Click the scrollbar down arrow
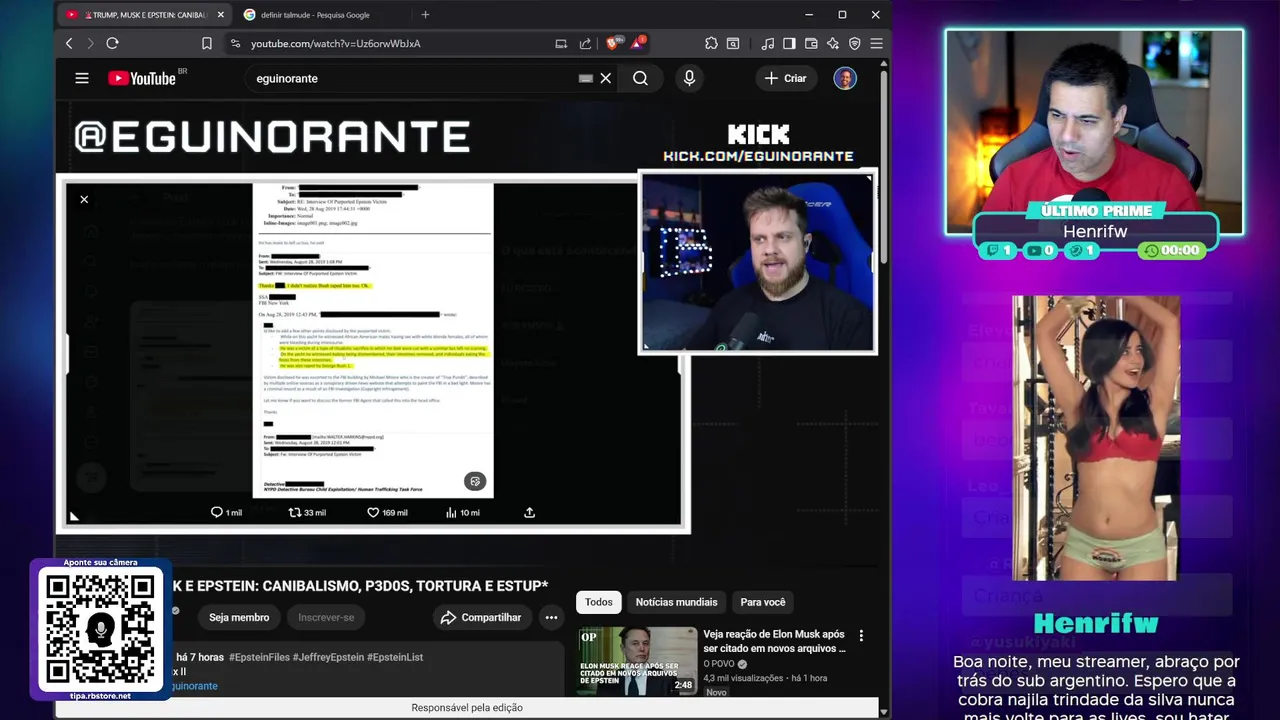The height and width of the screenshot is (720, 1280). point(884,711)
